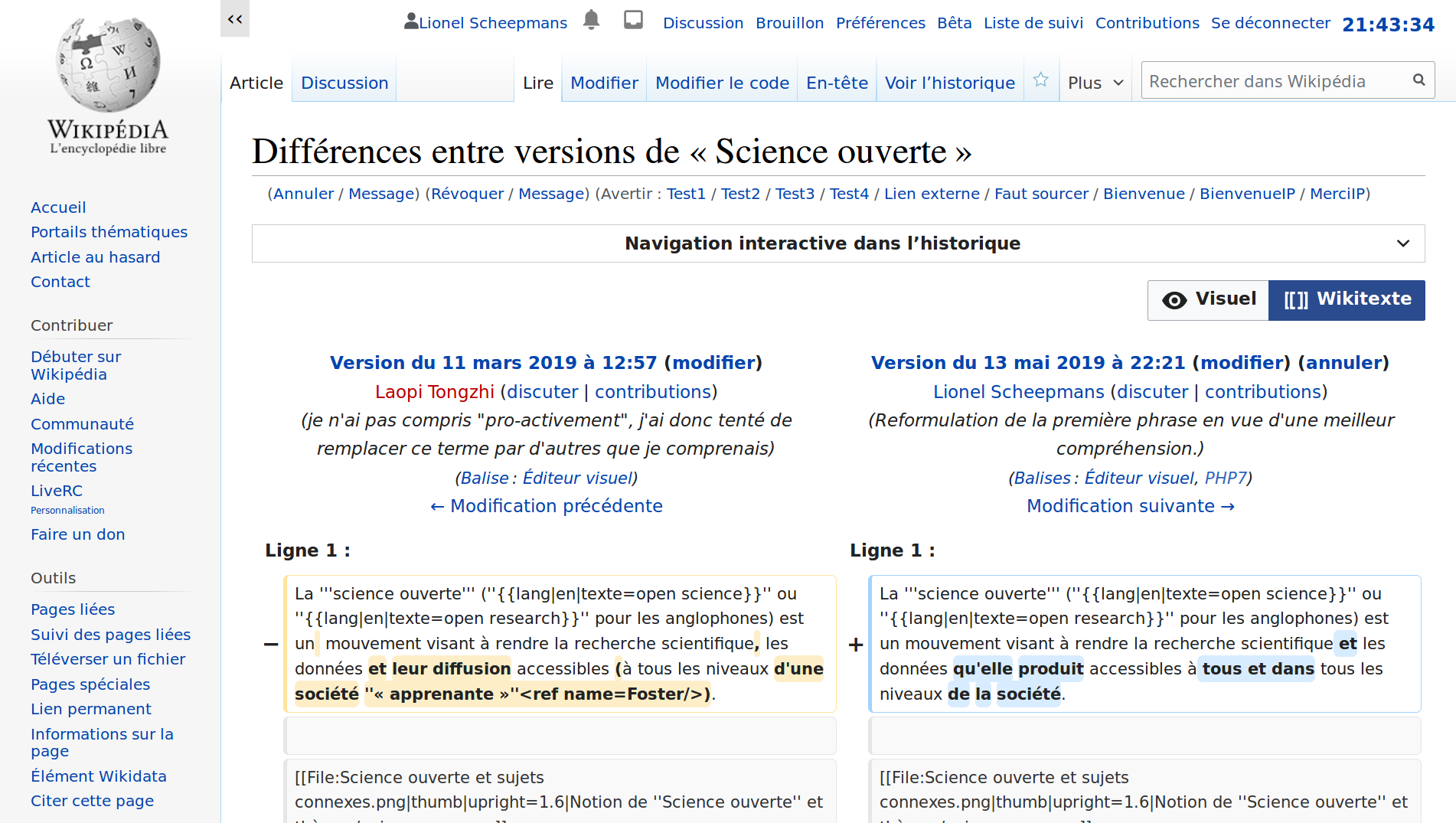Click the Révoquer link
Viewport: 1456px width, 823px height.
[467, 194]
